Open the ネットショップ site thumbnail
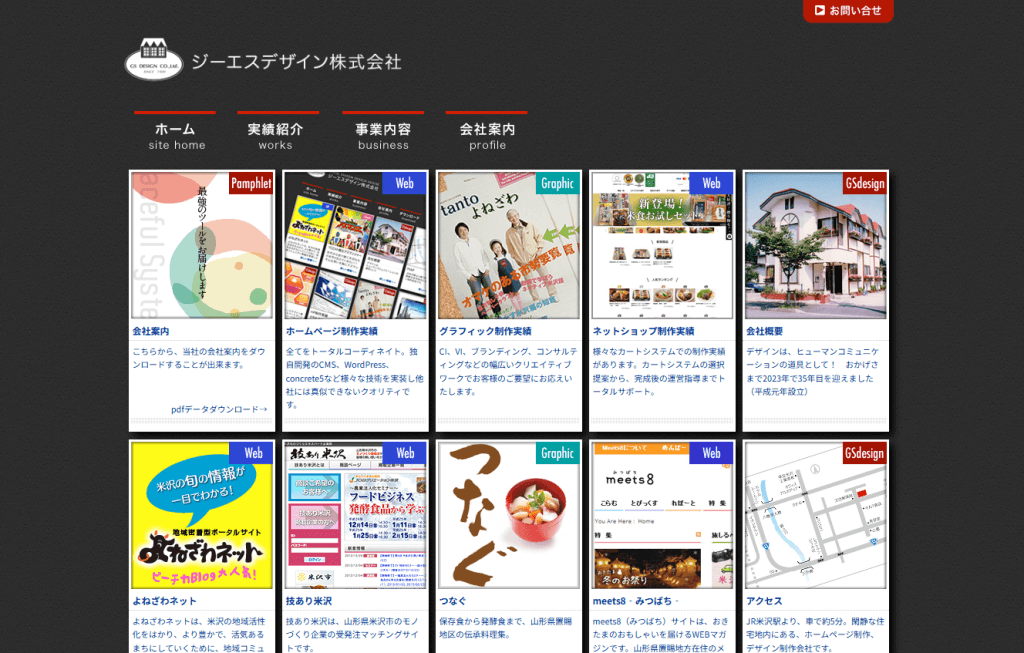The height and width of the screenshot is (653, 1024). point(662,246)
